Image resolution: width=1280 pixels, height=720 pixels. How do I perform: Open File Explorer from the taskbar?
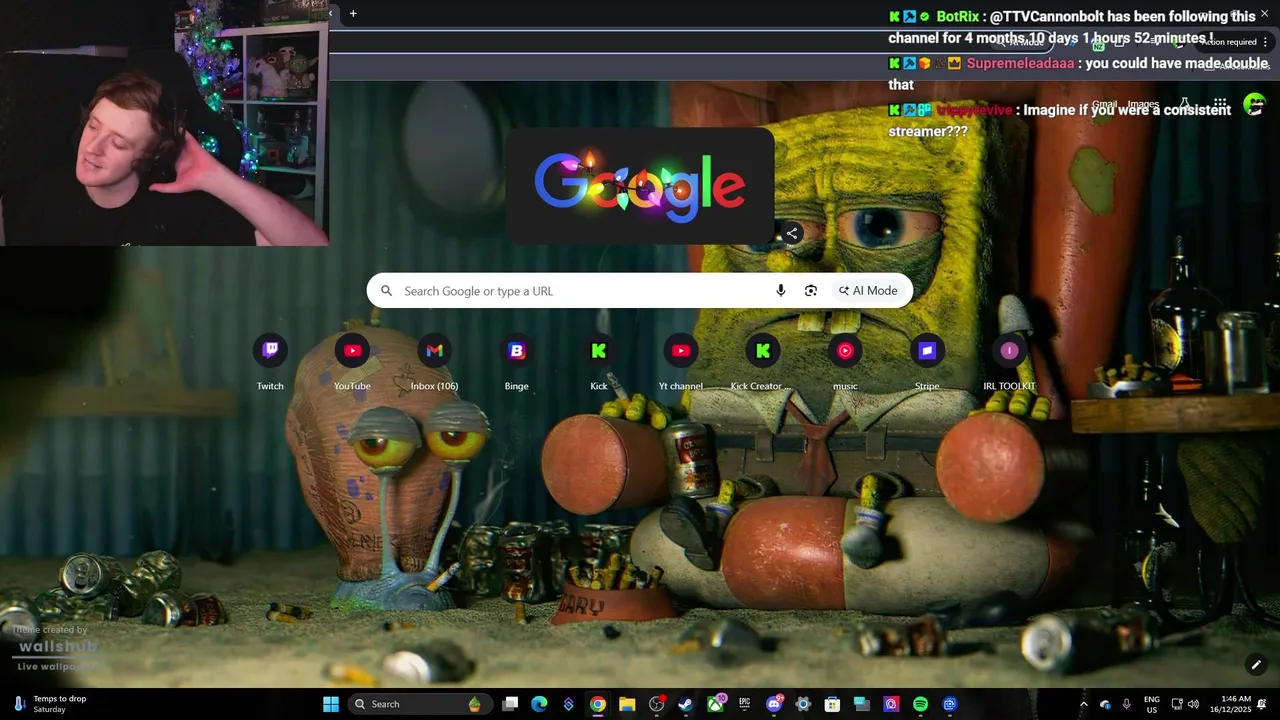[x=627, y=704]
